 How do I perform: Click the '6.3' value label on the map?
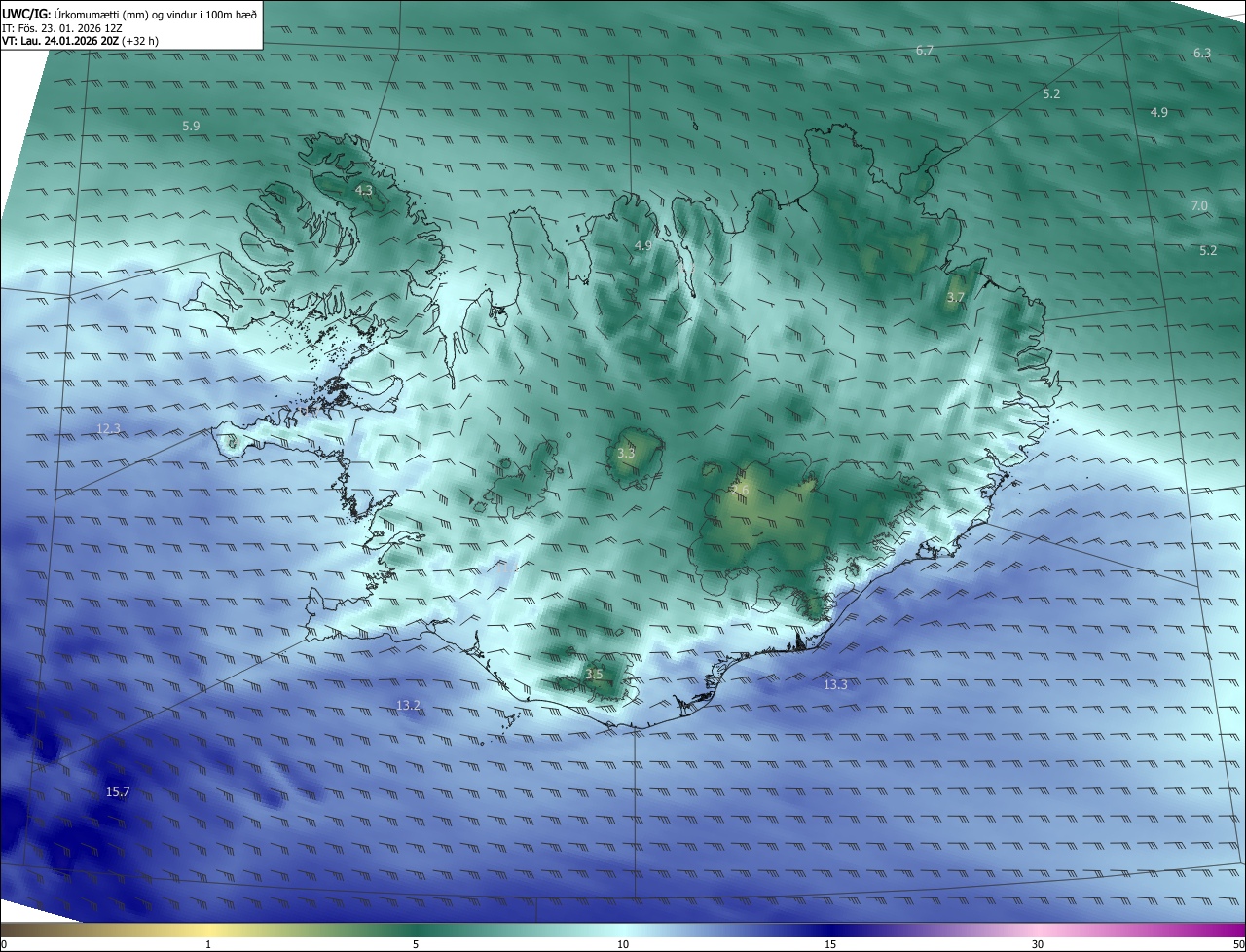click(1202, 53)
